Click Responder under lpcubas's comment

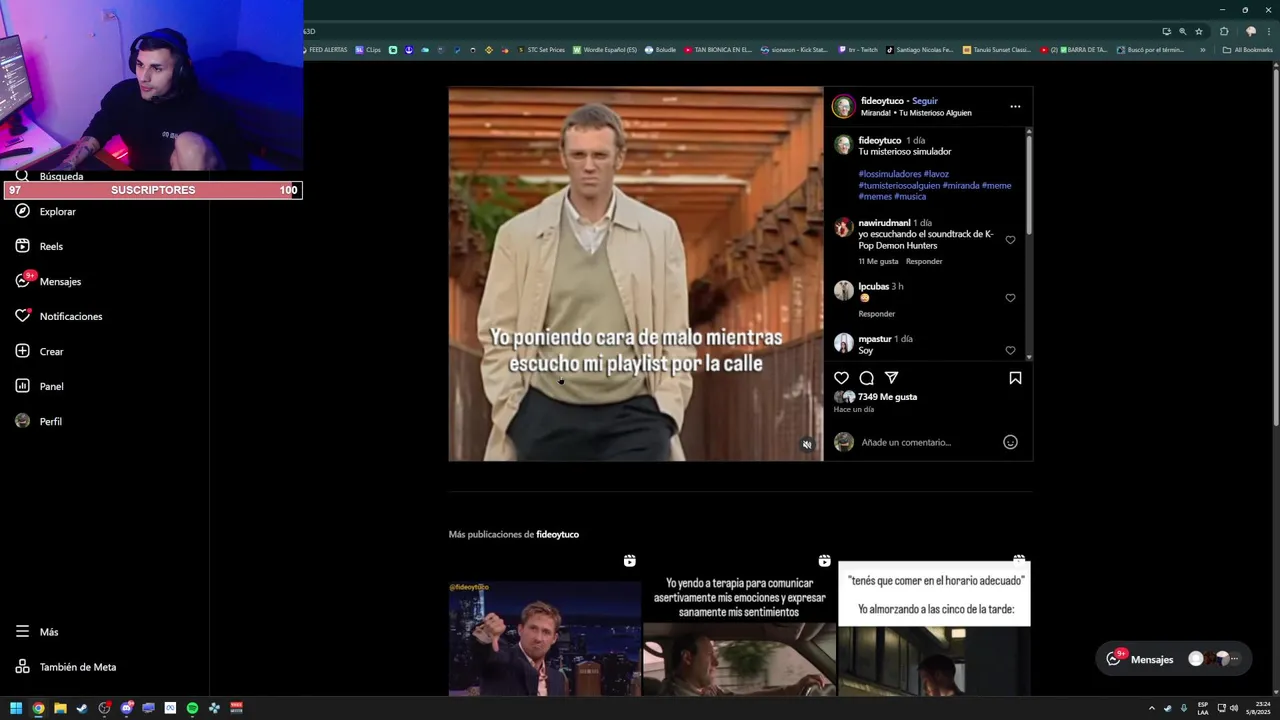click(x=876, y=314)
